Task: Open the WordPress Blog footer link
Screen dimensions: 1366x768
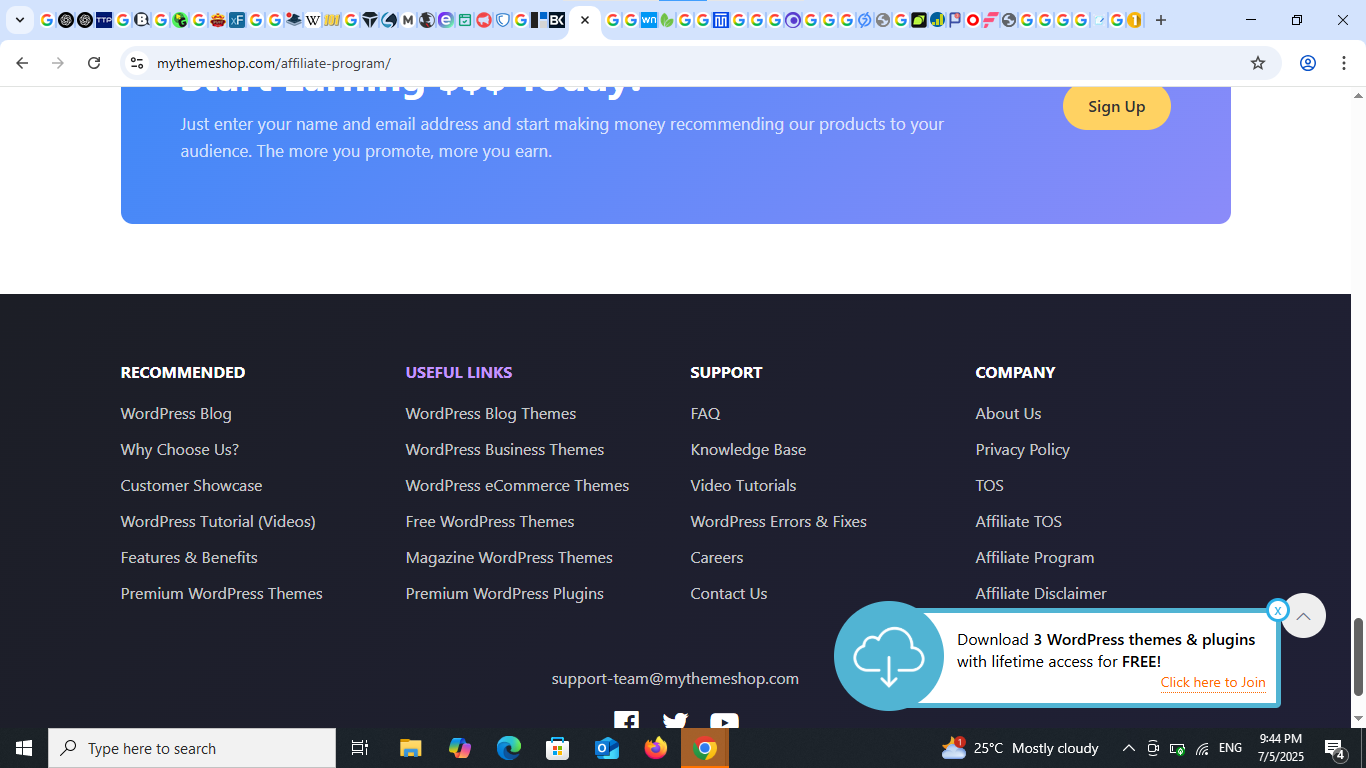Action: [x=176, y=413]
